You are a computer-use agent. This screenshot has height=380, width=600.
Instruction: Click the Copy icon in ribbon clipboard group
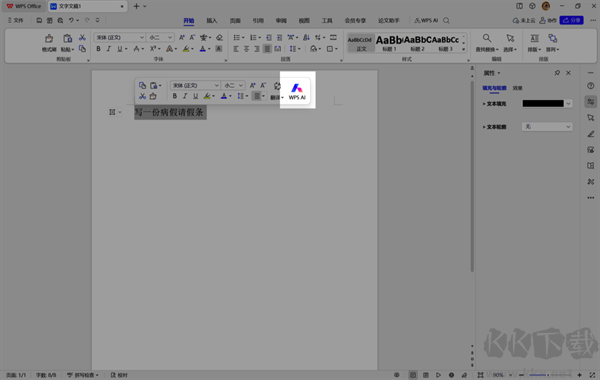(x=82, y=49)
